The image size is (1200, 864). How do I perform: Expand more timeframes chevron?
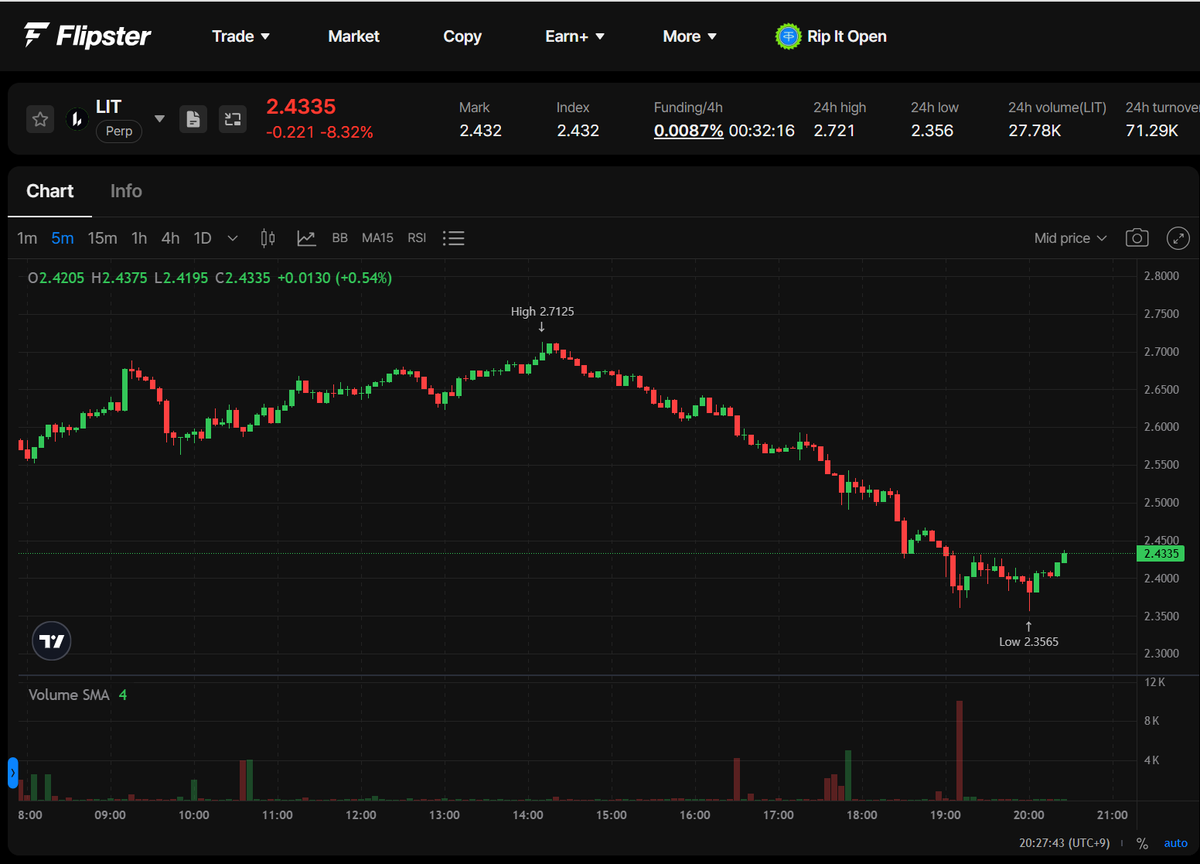point(233,238)
